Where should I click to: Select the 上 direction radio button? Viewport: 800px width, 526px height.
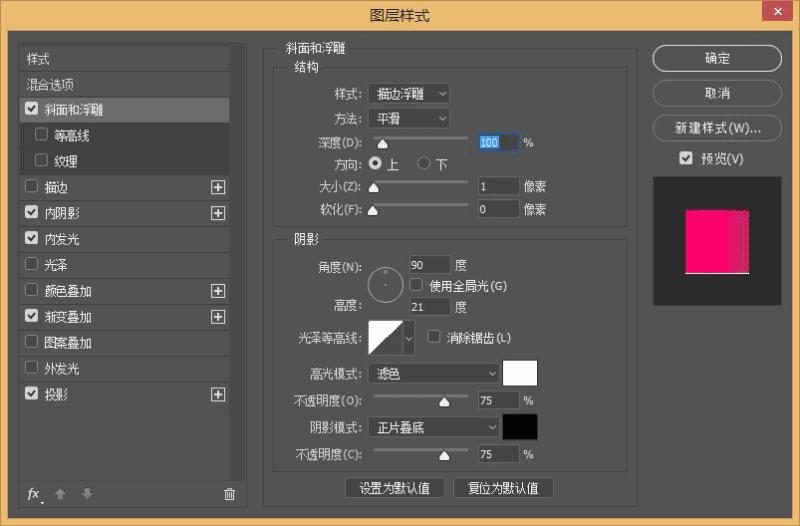(375, 163)
